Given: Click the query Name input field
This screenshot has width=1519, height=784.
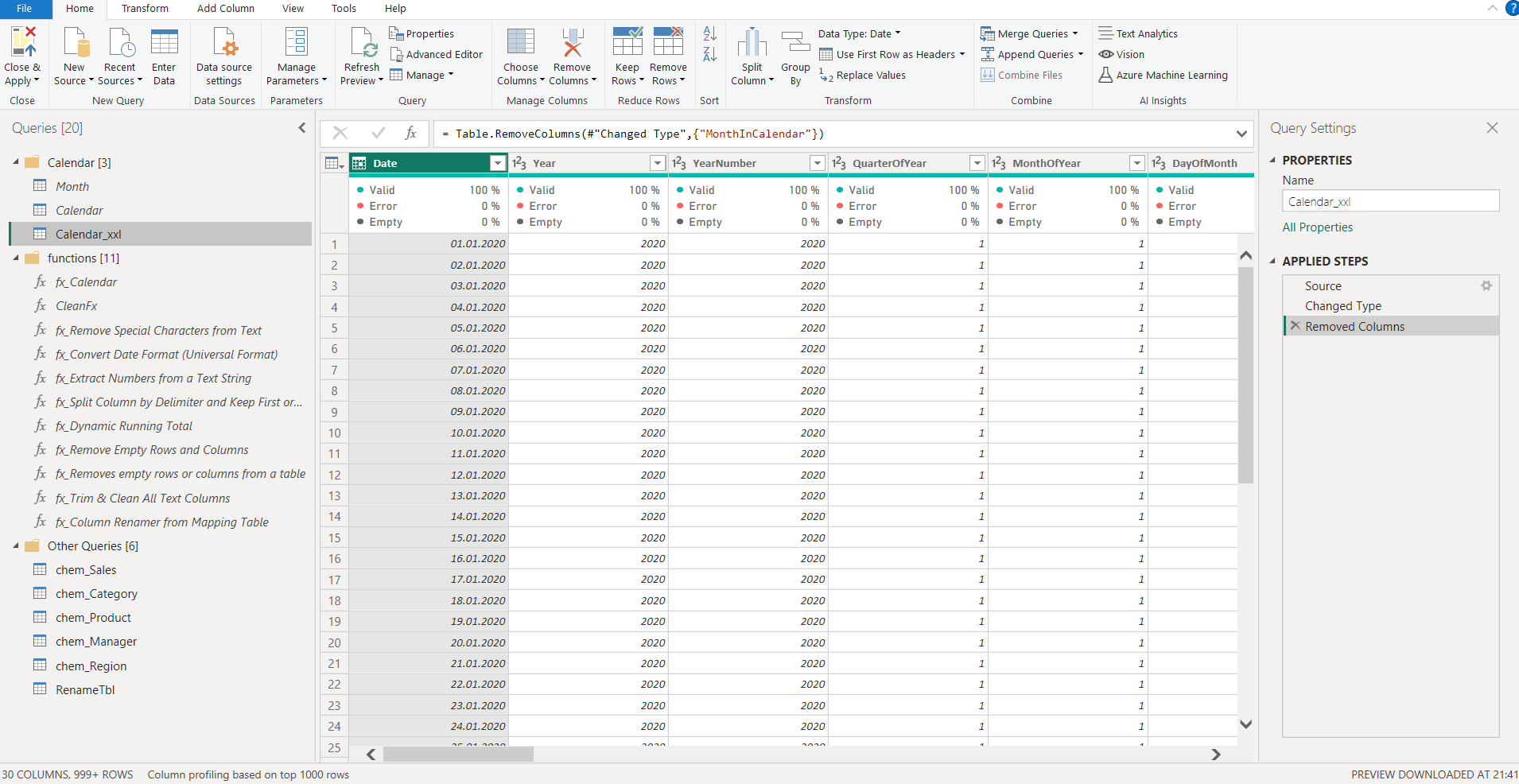Looking at the screenshot, I should point(1390,201).
